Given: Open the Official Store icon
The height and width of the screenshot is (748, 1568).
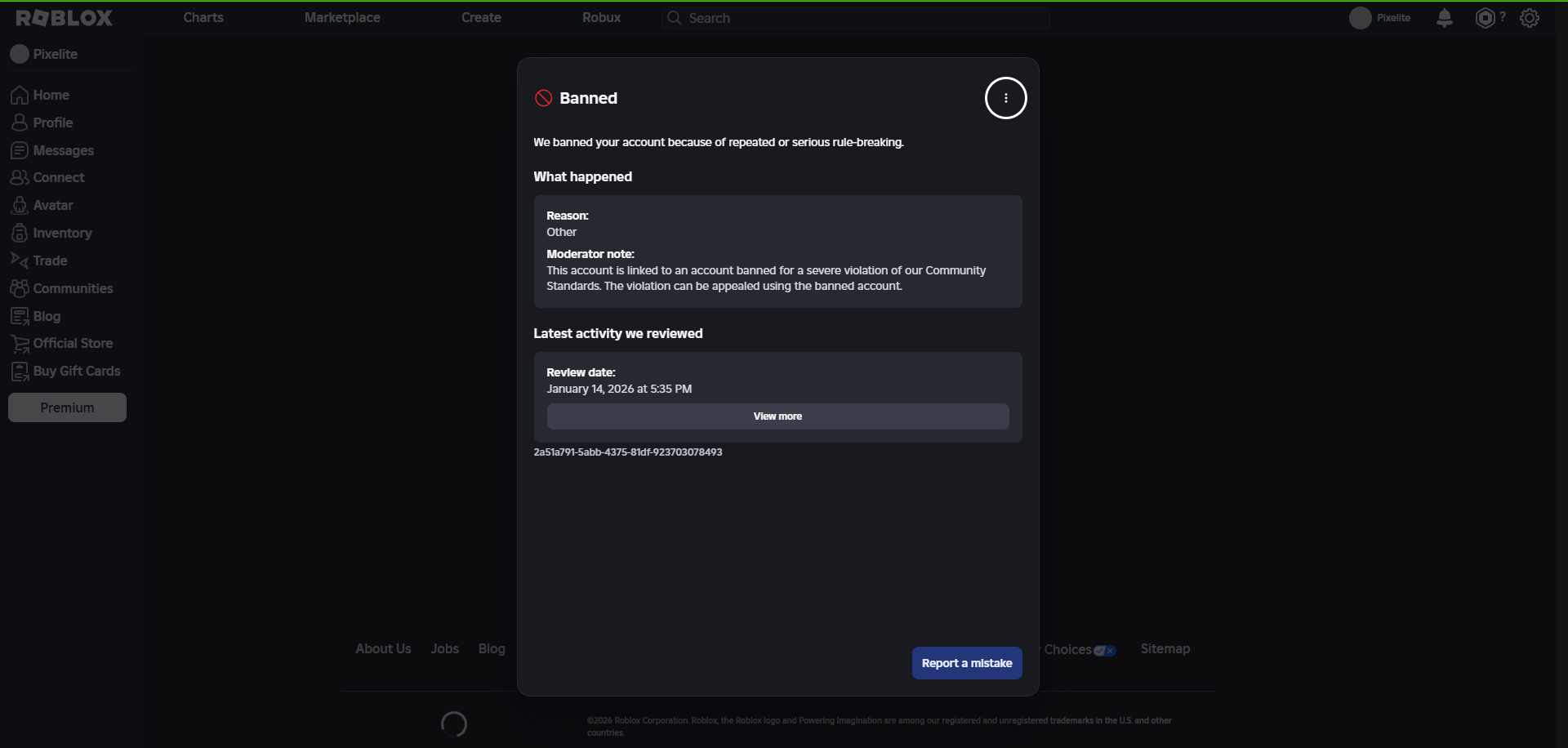Looking at the screenshot, I should click(x=20, y=343).
